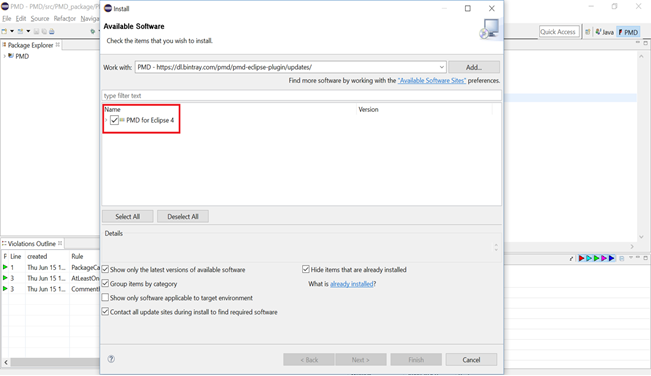Click the Deselect All button
Image resolution: width=651 pixels, height=376 pixels.
(183, 217)
